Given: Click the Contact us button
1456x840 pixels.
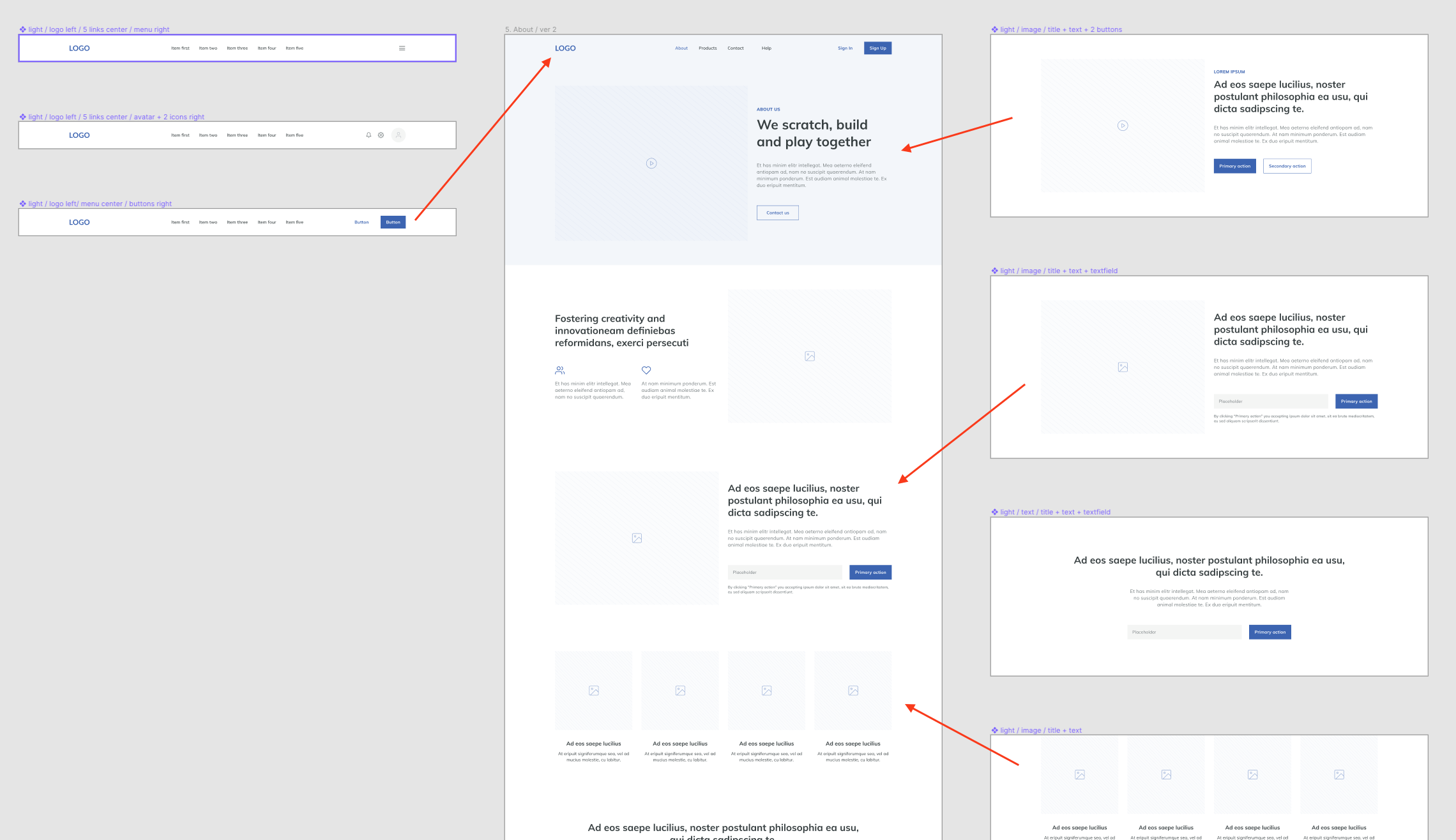Looking at the screenshot, I should pos(778,213).
